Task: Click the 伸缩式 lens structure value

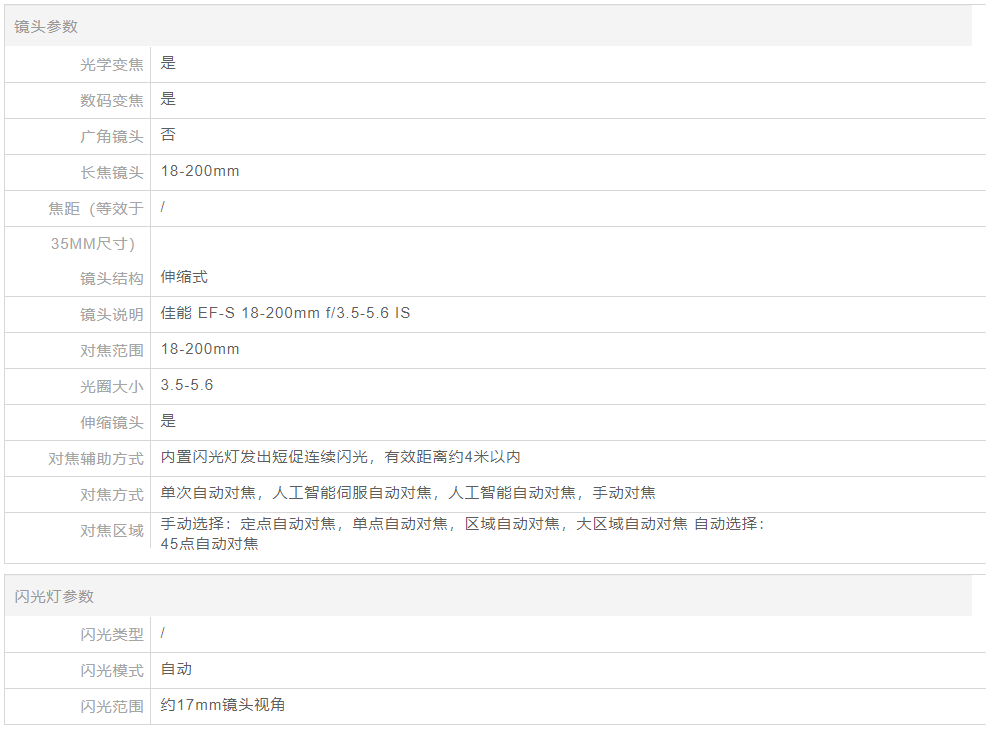Action: (184, 277)
